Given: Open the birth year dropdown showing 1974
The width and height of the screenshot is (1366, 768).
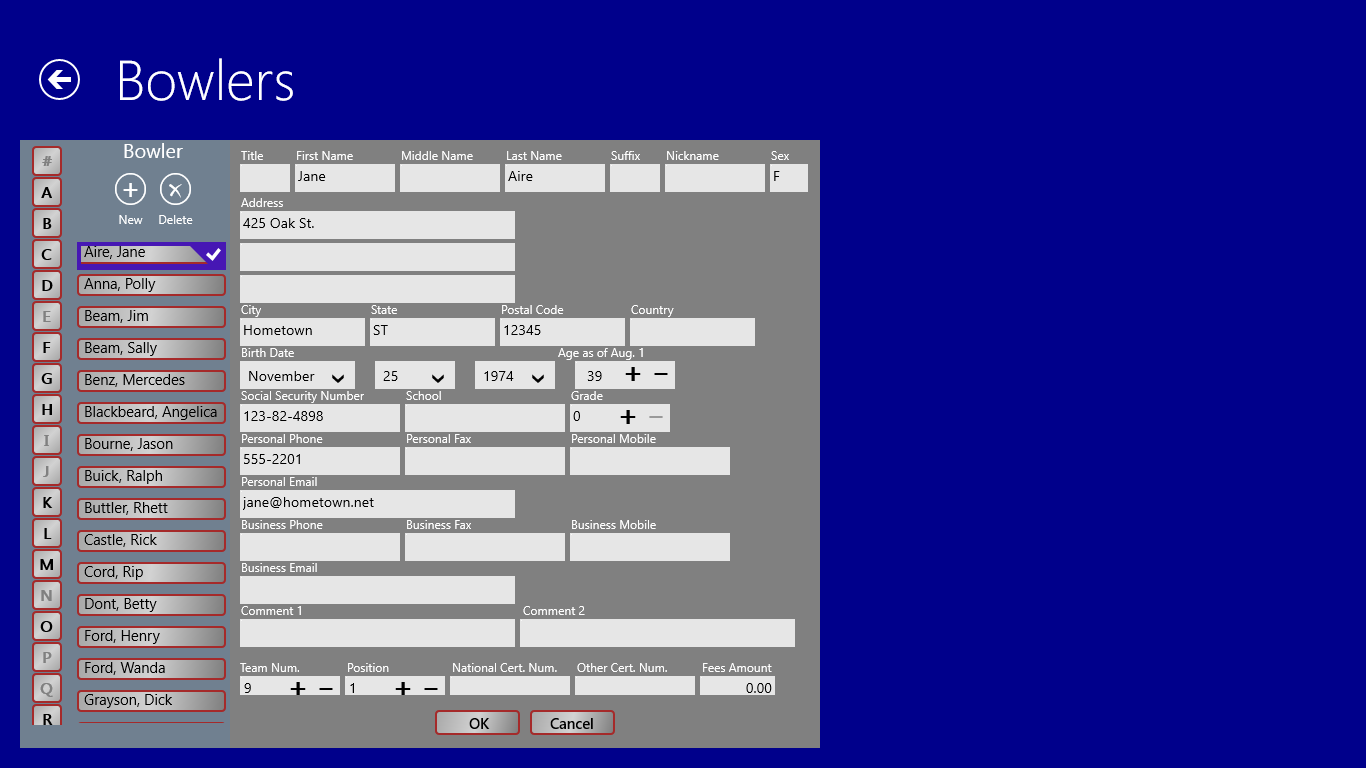Looking at the screenshot, I should (514, 376).
